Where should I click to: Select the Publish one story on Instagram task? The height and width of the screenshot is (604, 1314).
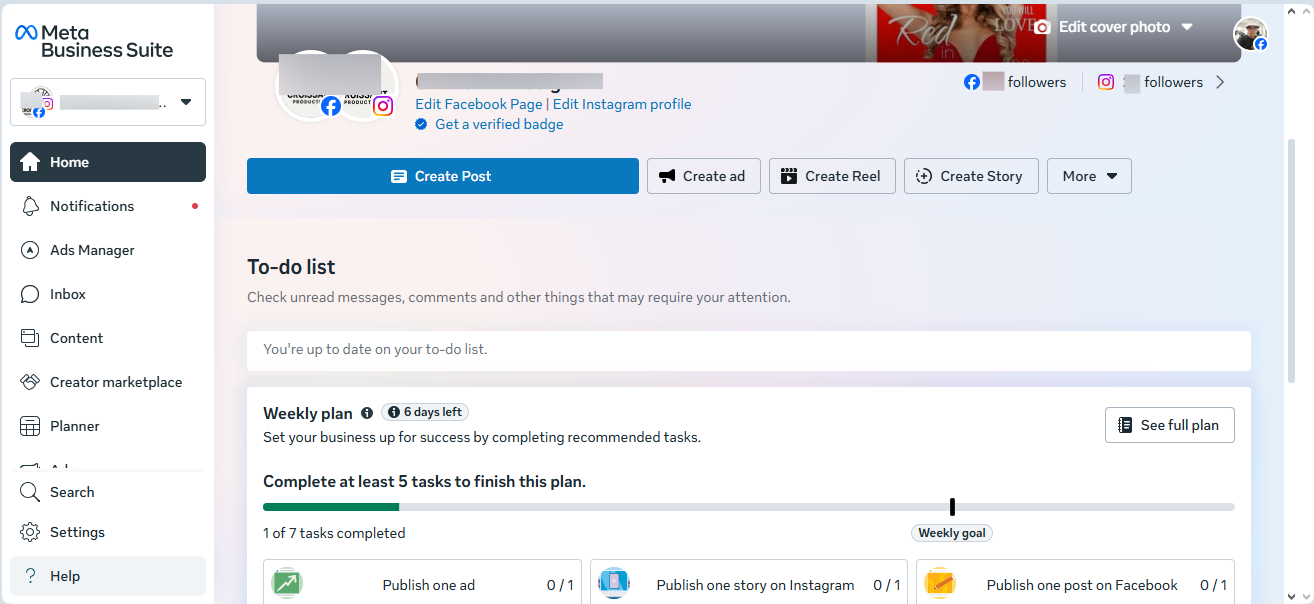pos(748,584)
